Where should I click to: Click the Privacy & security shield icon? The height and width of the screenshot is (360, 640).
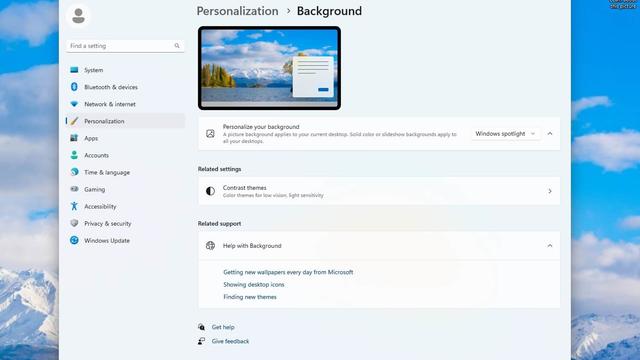[x=74, y=223]
